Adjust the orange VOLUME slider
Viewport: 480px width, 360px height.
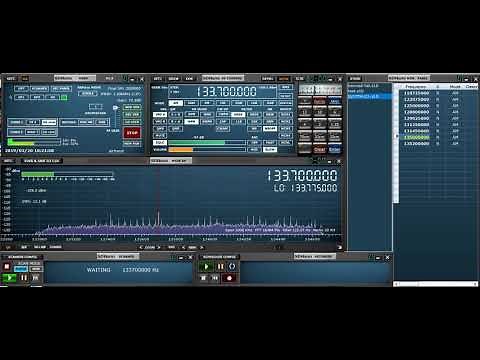click(x=207, y=150)
